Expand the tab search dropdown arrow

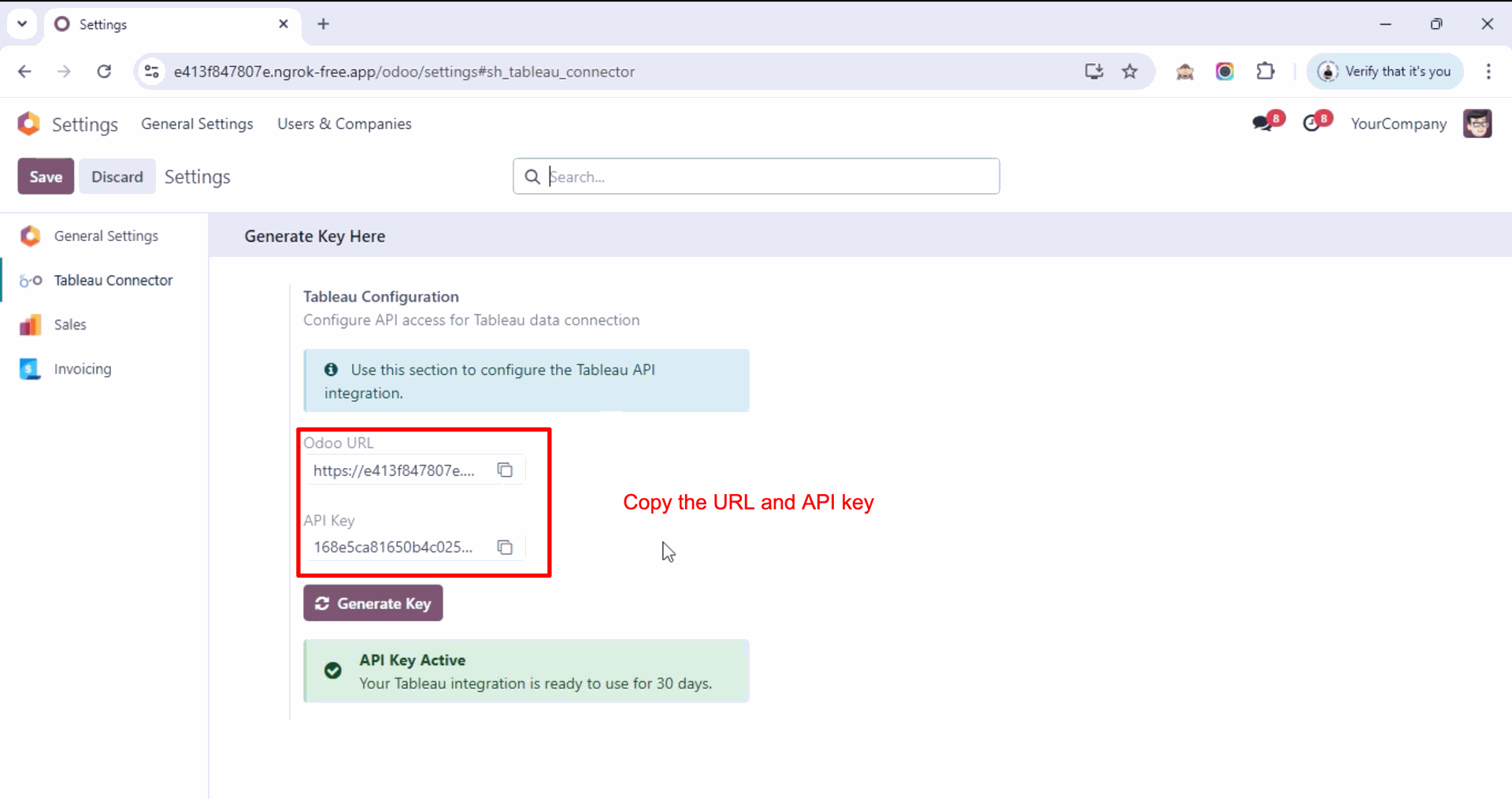pos(22,24)
